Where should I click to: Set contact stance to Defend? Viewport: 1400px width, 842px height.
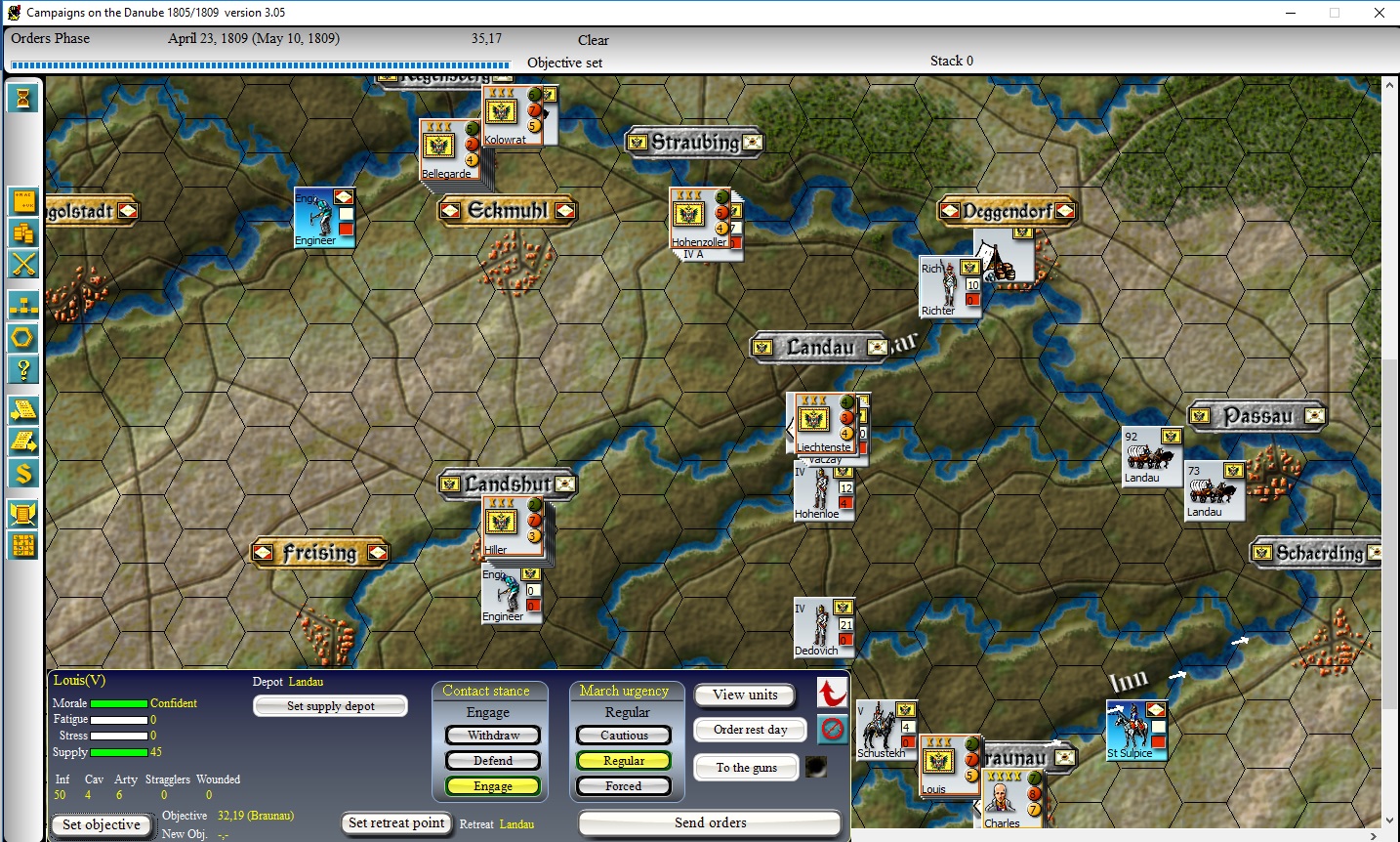point(493,761)
